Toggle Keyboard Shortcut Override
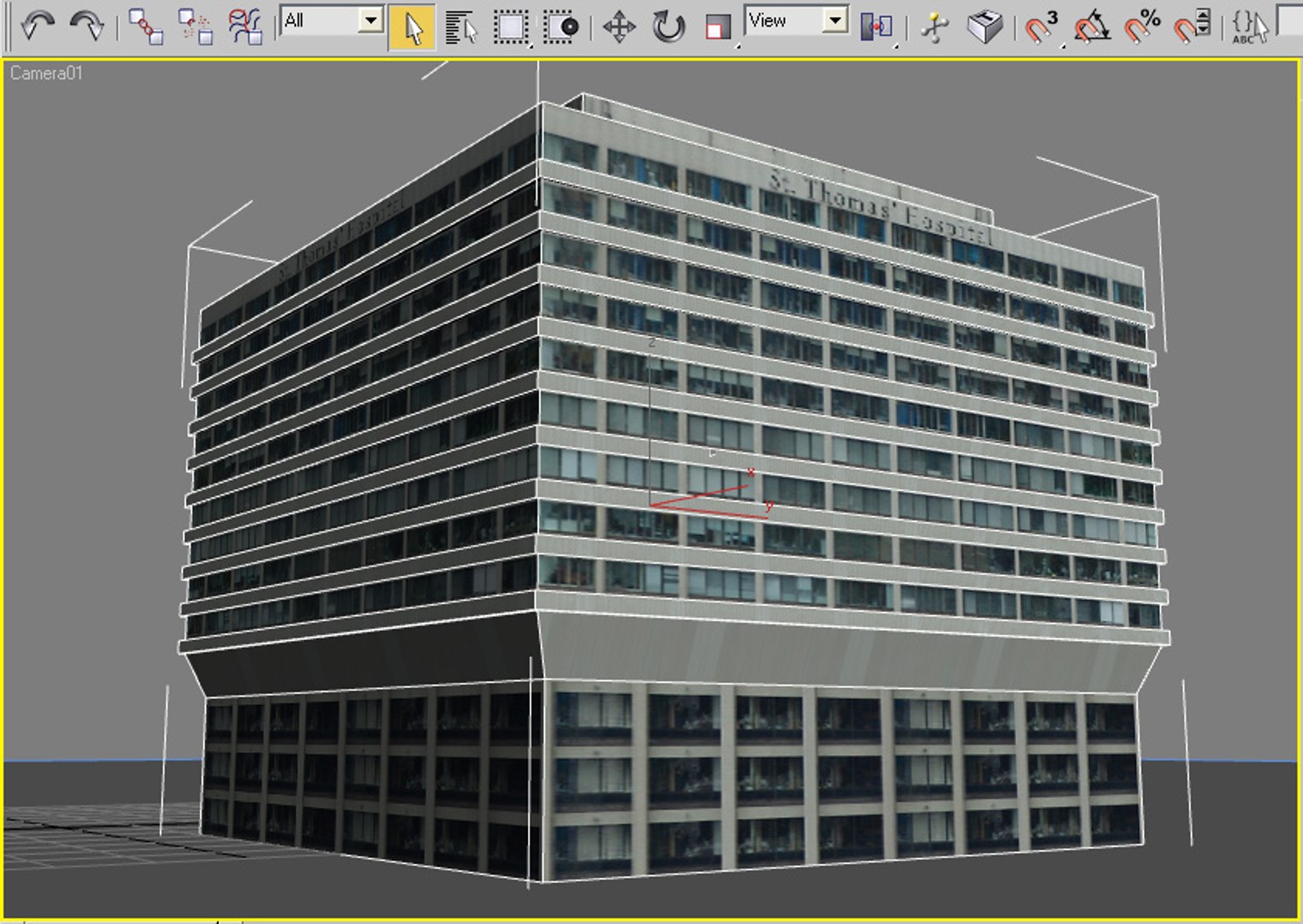 pos(985,27)
